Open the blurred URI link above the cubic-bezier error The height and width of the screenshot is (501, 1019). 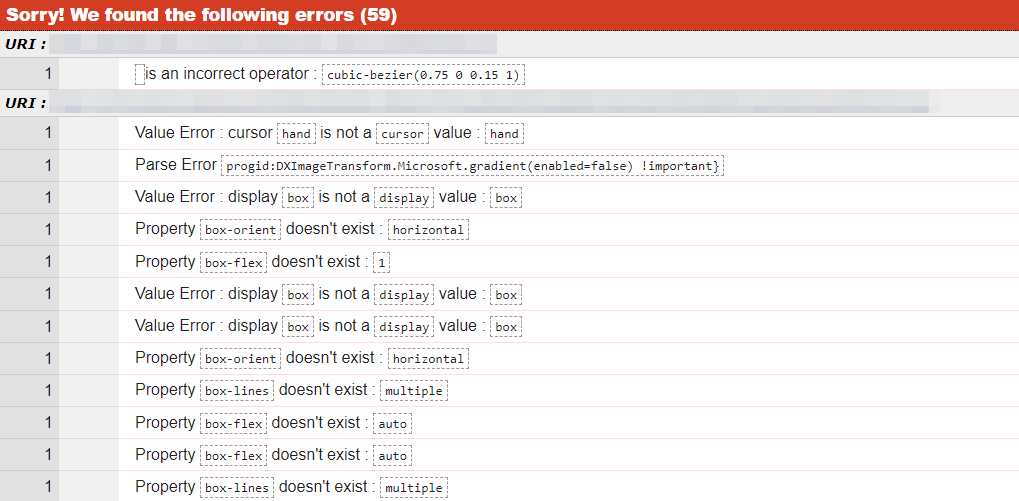click(x=273, y=45)
